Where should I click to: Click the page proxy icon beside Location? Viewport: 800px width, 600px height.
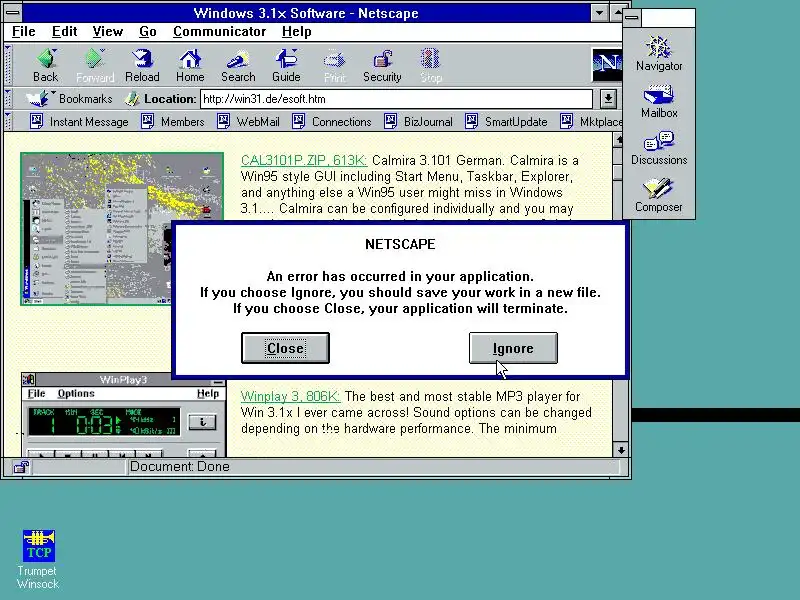tap(132, 98)
